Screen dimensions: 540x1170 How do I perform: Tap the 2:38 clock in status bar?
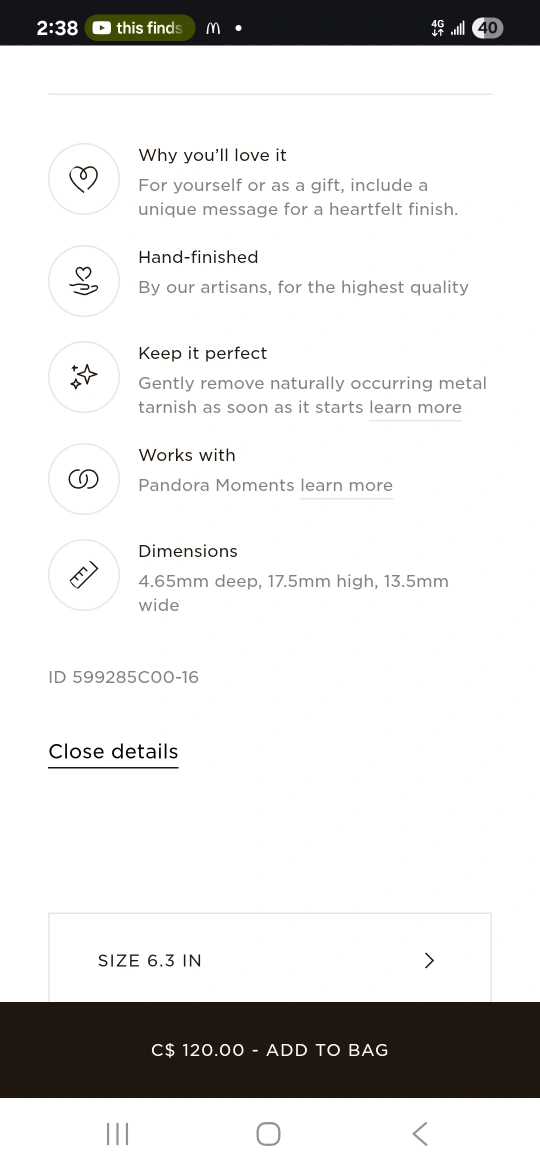(57, 28)
